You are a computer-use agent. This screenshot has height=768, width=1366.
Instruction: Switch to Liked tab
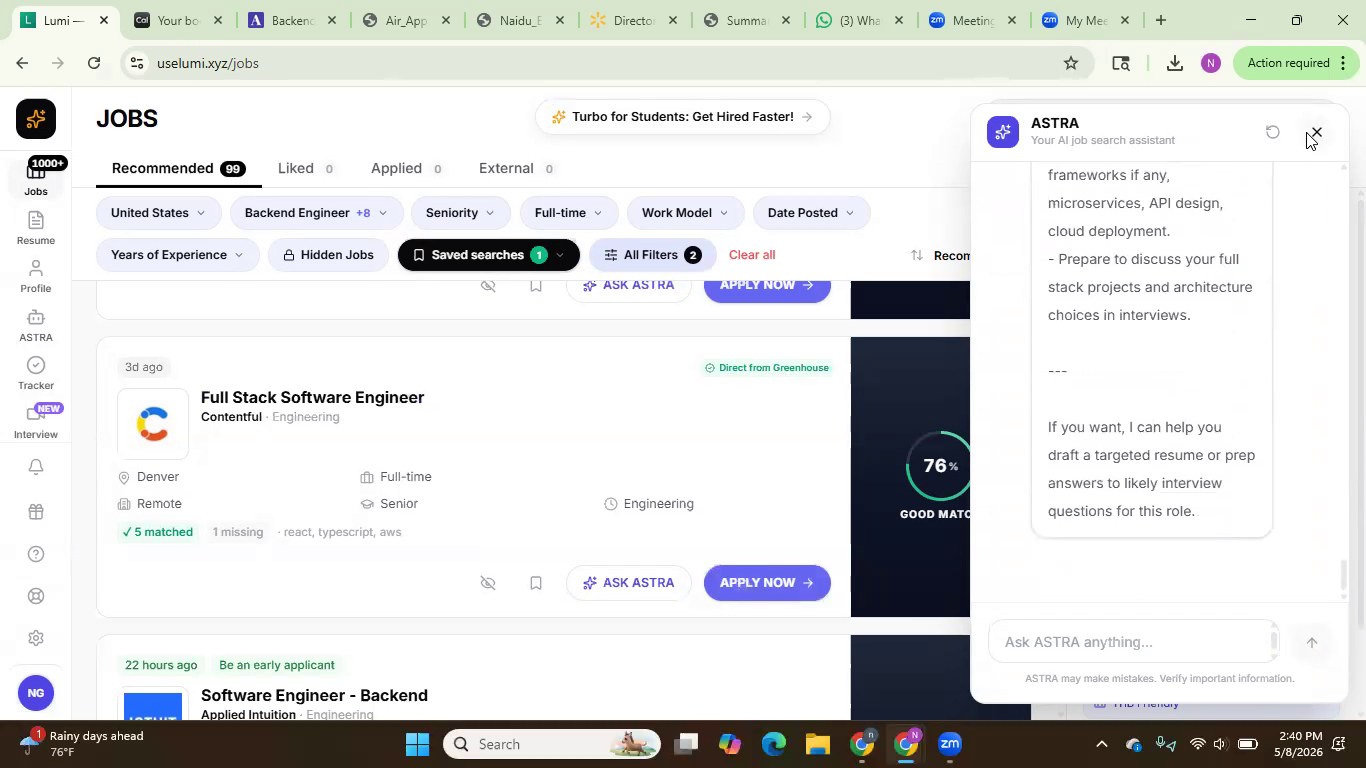[x=305, y=168]
